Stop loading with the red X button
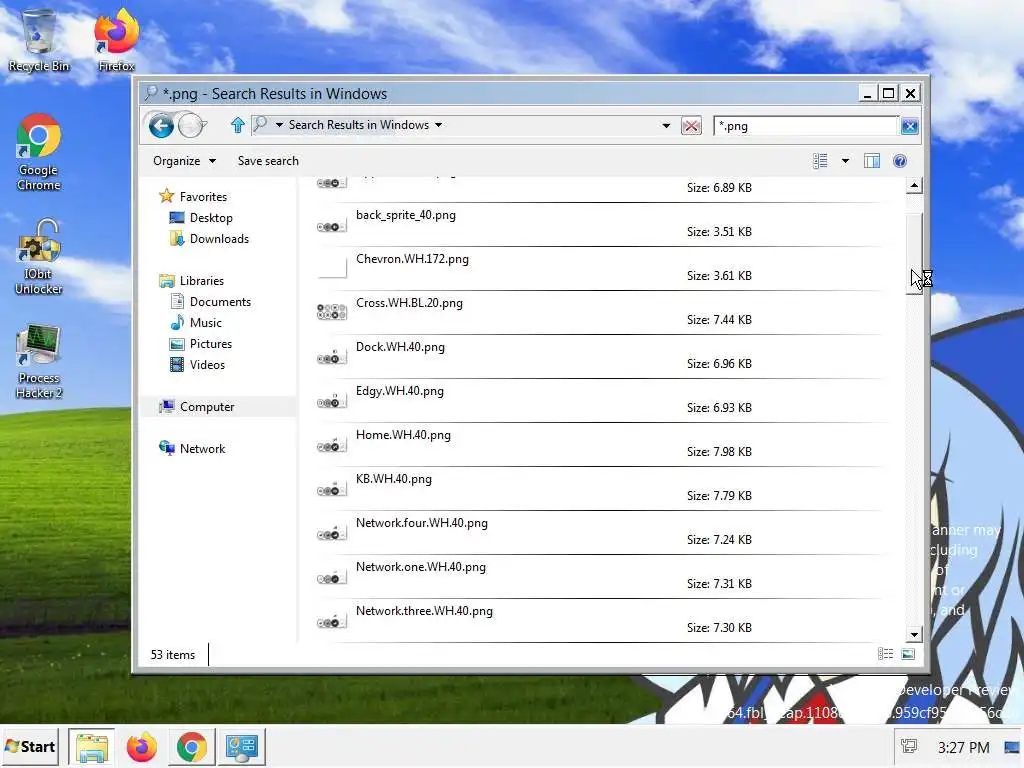1024x768 pixels. 691,126
